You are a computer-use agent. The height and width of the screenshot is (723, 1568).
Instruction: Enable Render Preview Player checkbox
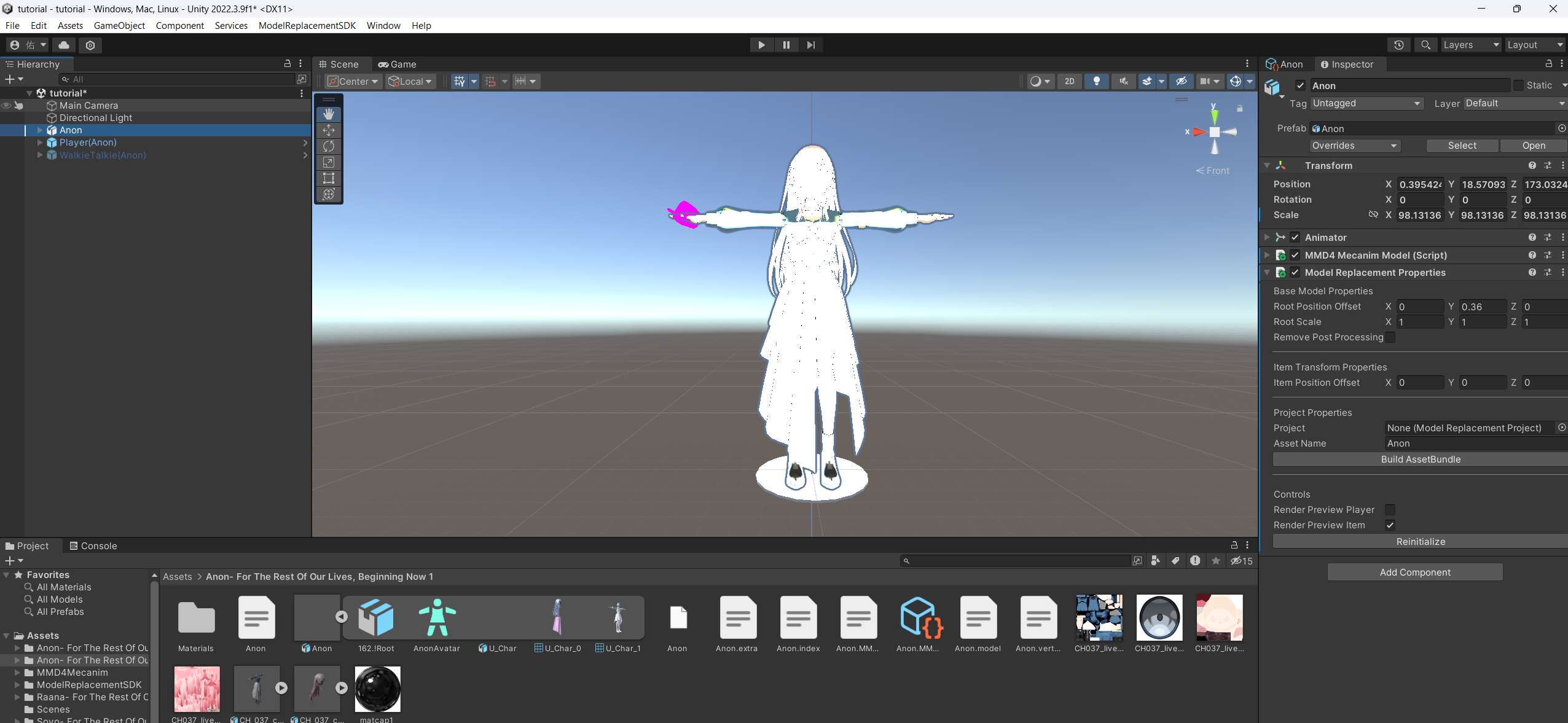[x=1390, y=510]
